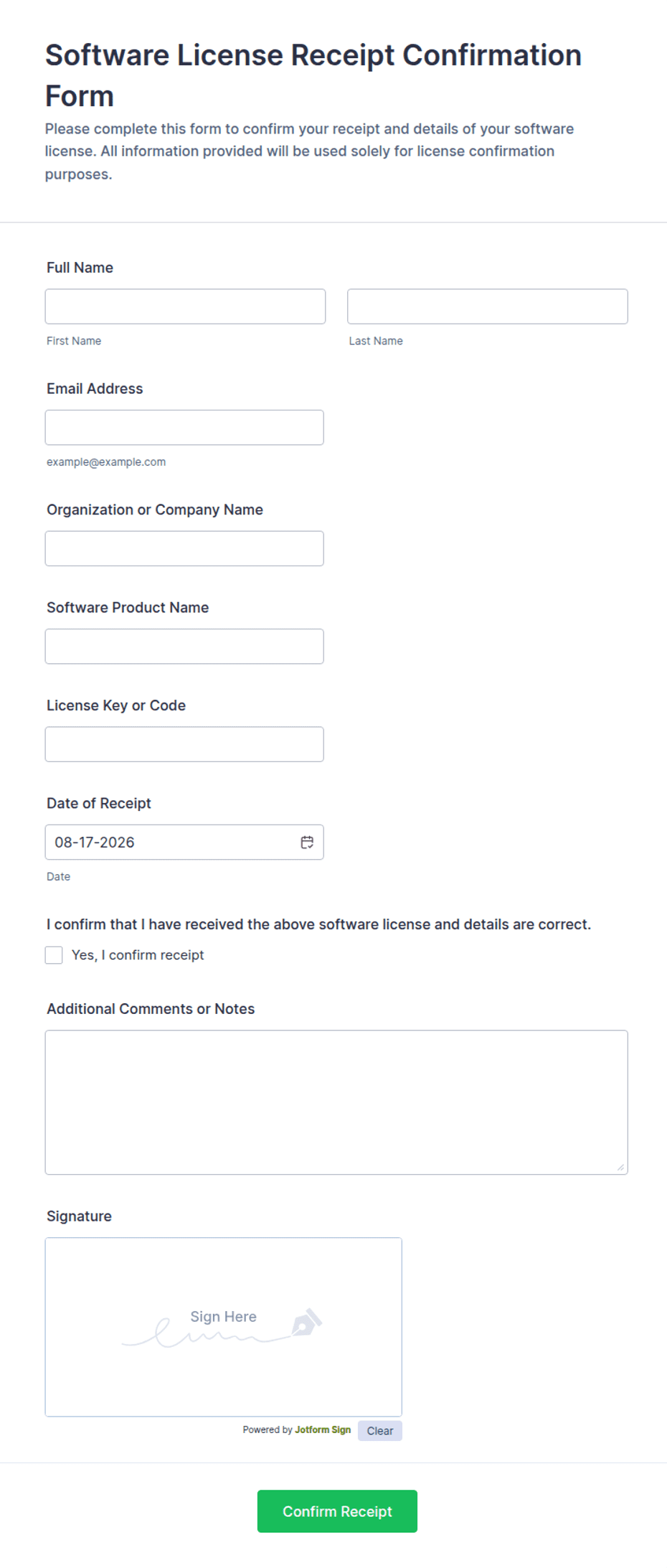667x1568 pixels.
Task: Select the Organization or Company Name field
Action: click(184, 549)
